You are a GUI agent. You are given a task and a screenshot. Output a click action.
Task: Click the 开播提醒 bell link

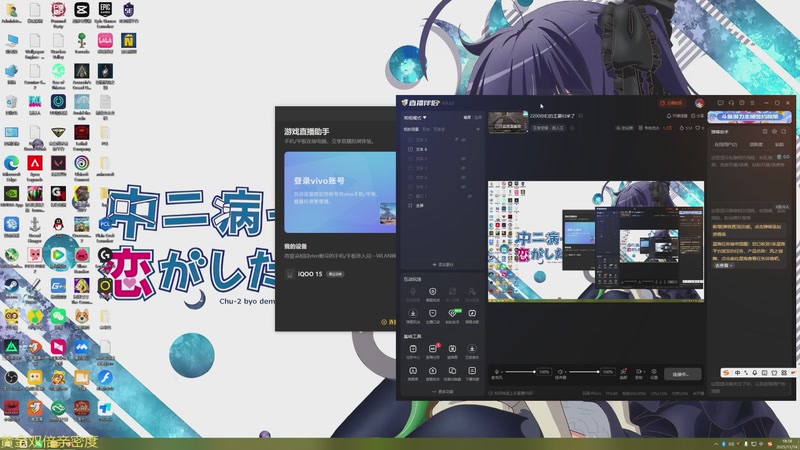[x=678, y=116]
